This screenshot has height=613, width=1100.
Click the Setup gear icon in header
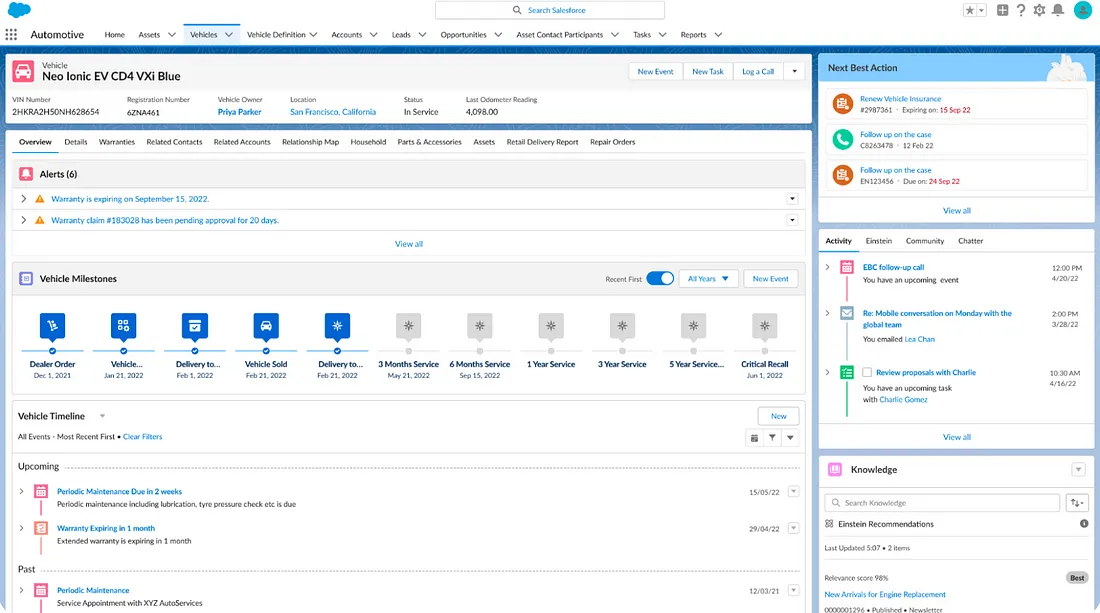[x=1038, y=9]
